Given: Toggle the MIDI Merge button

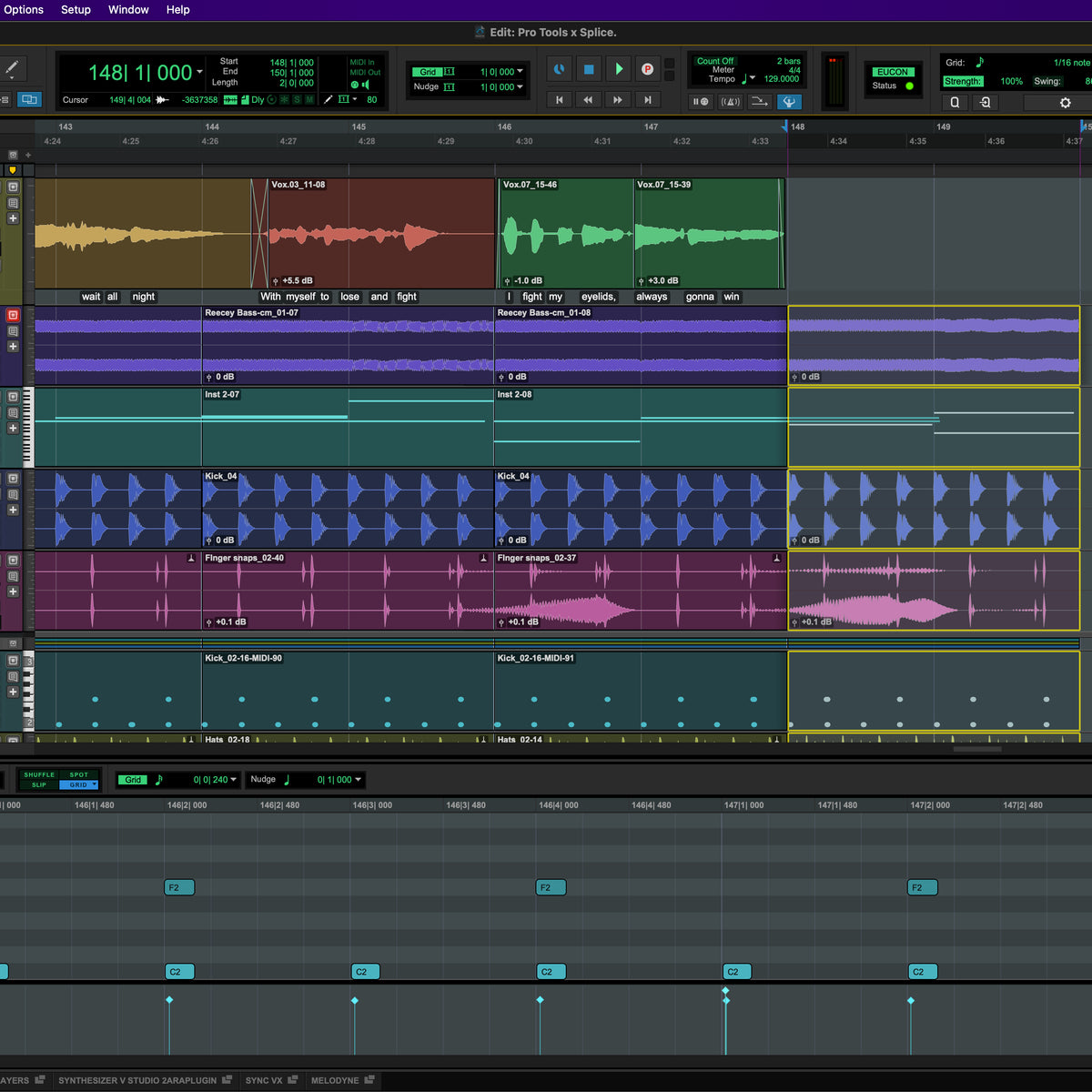Looking at the screenshot, I should pos(759,101).
